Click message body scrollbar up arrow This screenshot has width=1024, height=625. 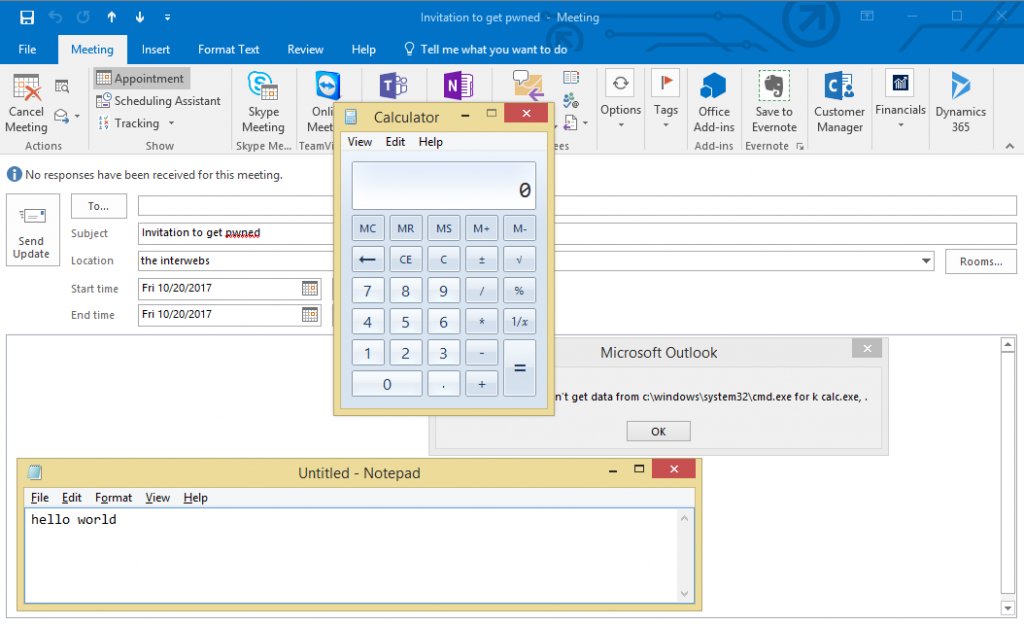click(x=1008, y=345)
